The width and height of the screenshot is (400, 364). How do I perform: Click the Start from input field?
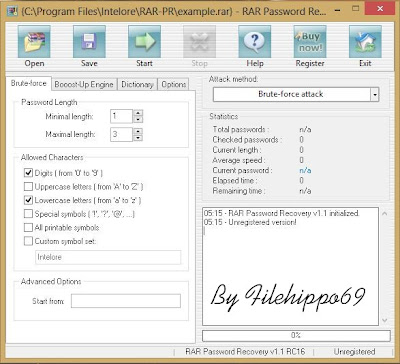126,301
